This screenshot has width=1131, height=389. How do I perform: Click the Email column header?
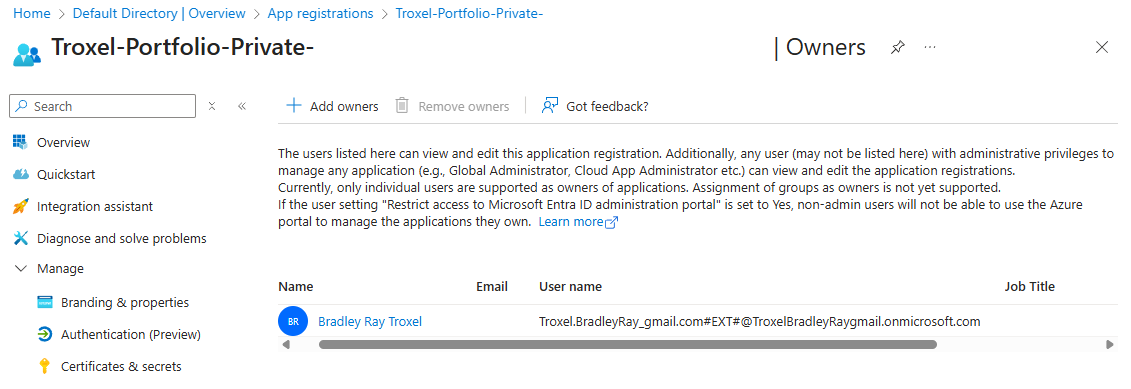tap(492, 287)
